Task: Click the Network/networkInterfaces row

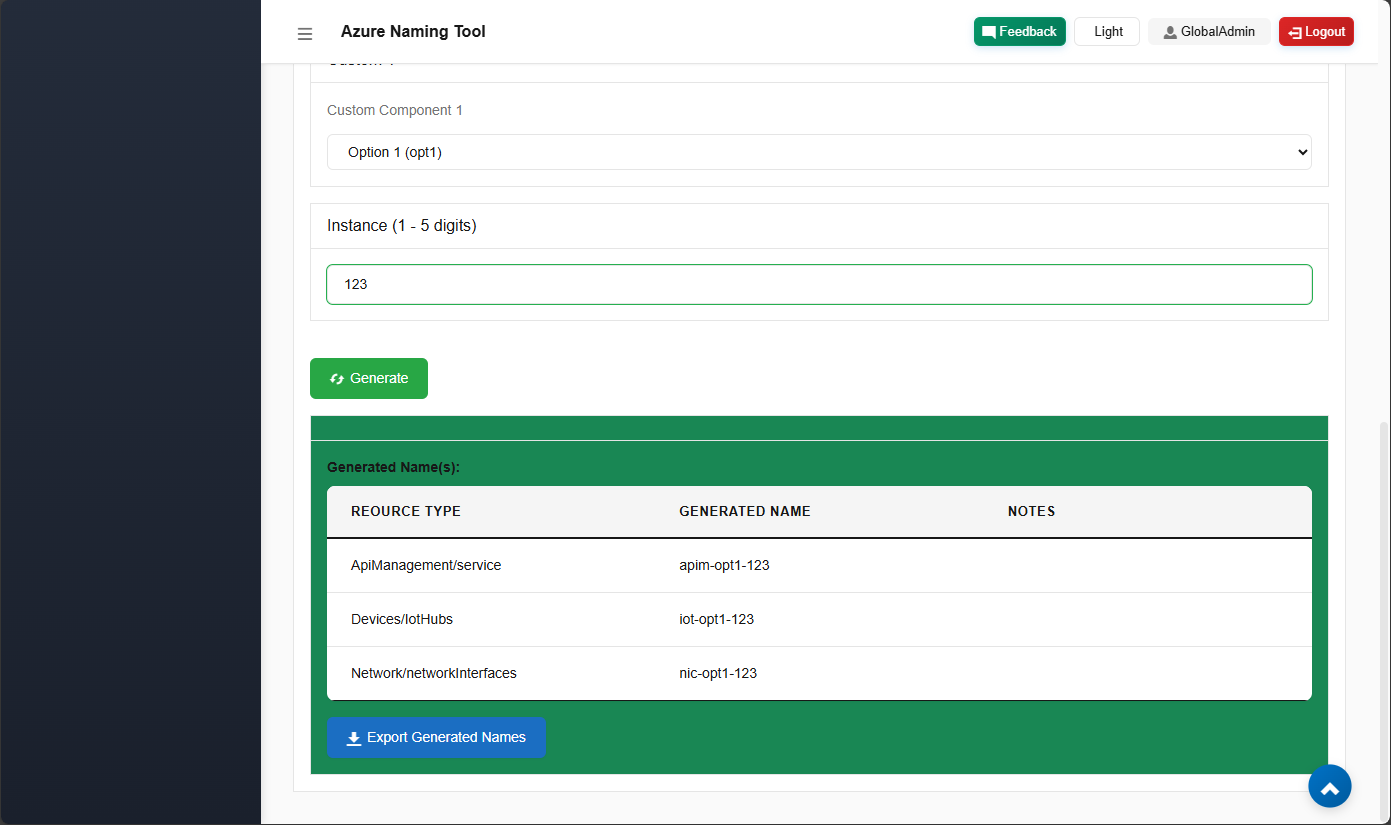Action: [433, 673]
